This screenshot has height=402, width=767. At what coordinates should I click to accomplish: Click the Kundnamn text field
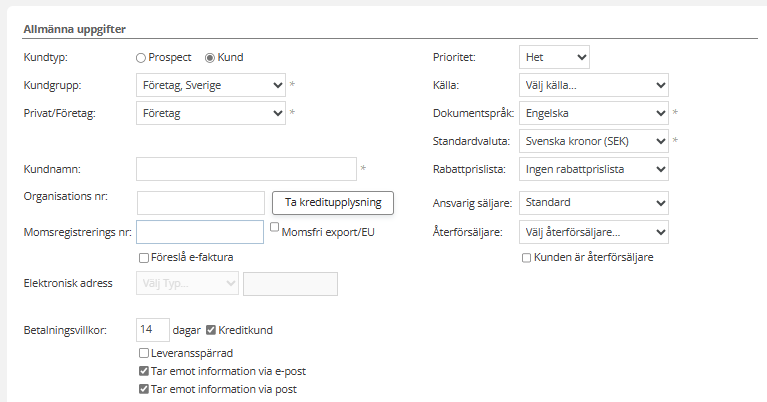(x=246, y=169)
